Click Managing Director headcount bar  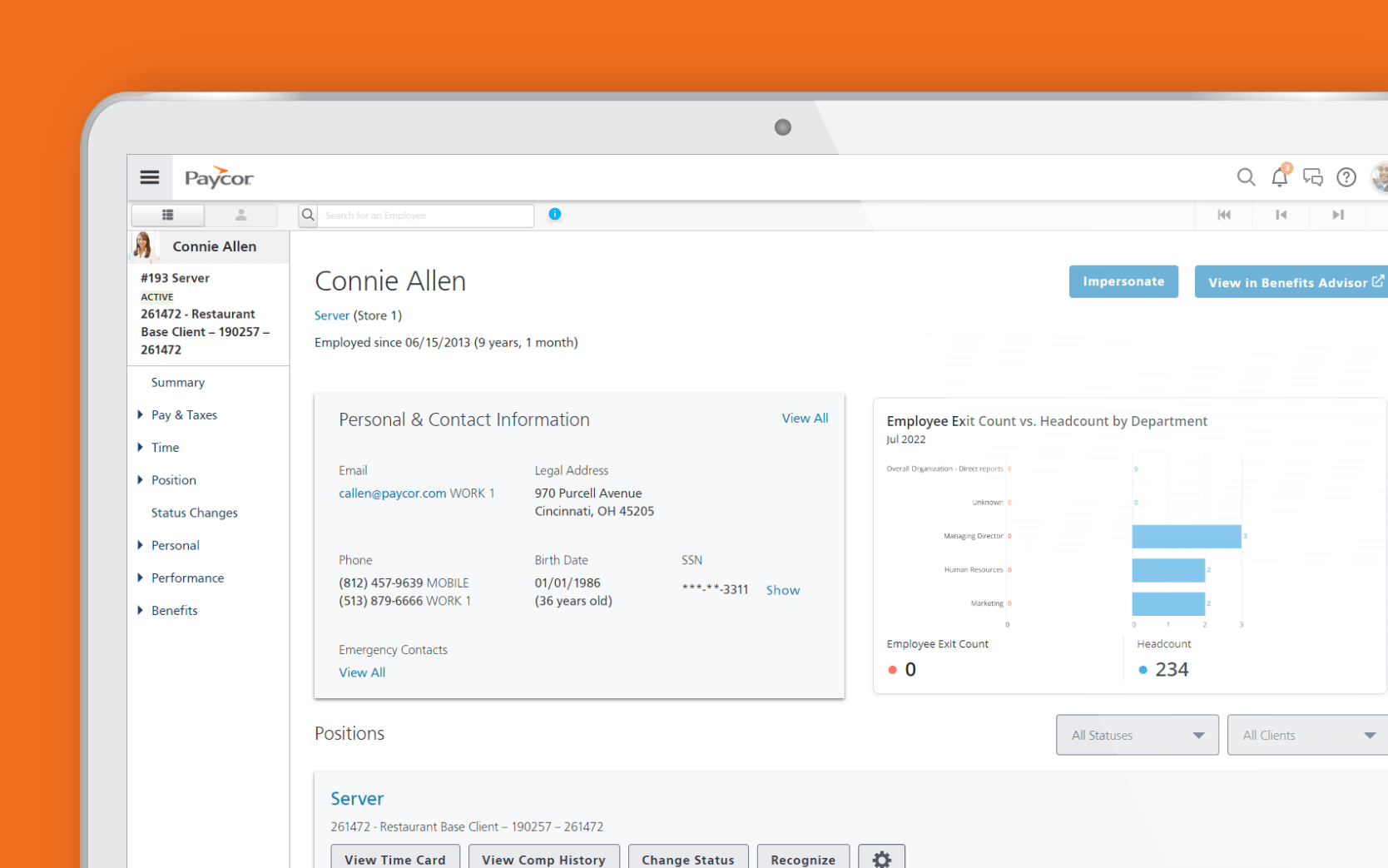coord(1187,536)
